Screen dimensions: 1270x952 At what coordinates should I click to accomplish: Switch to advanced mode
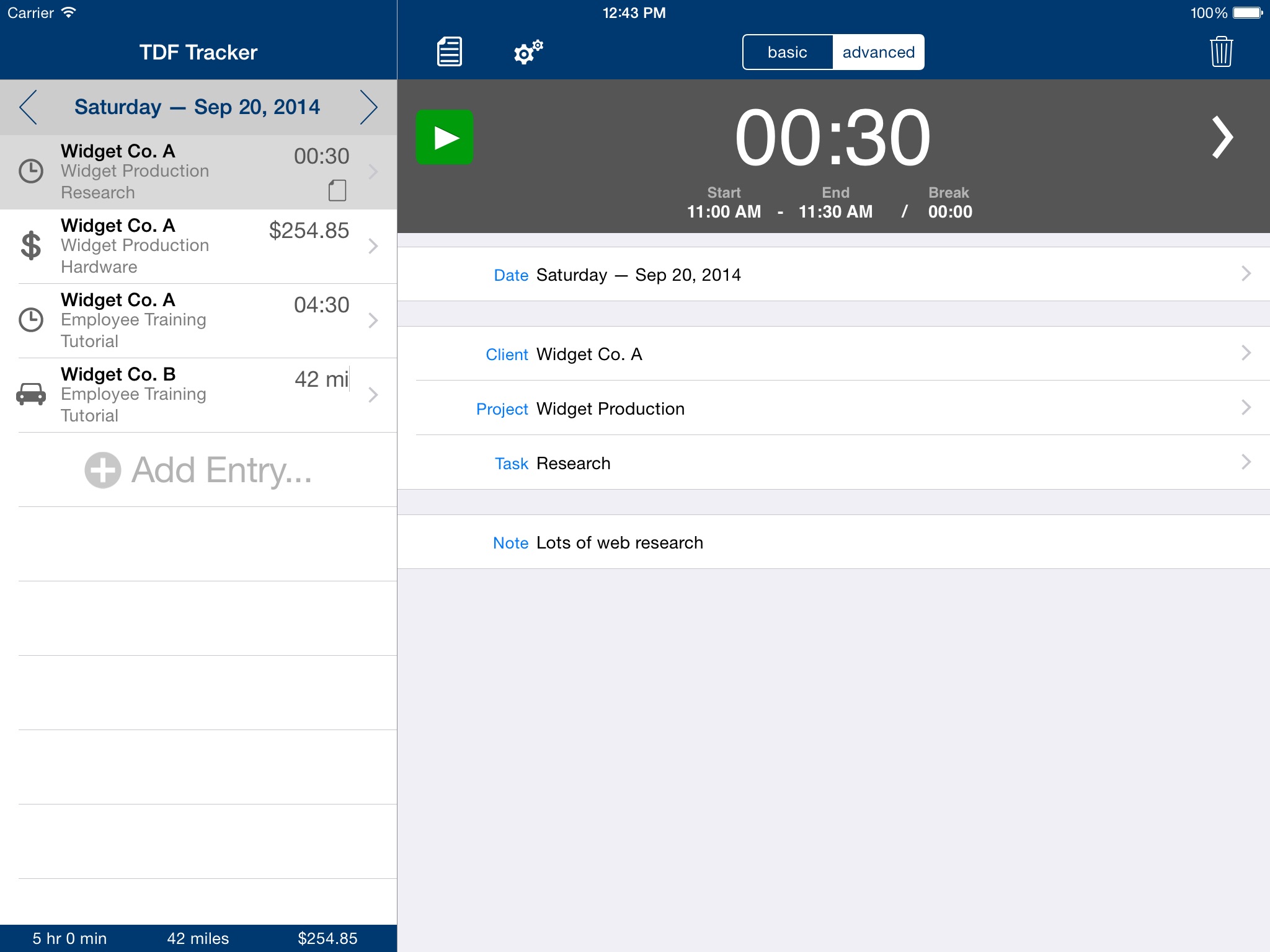point(878,52)
